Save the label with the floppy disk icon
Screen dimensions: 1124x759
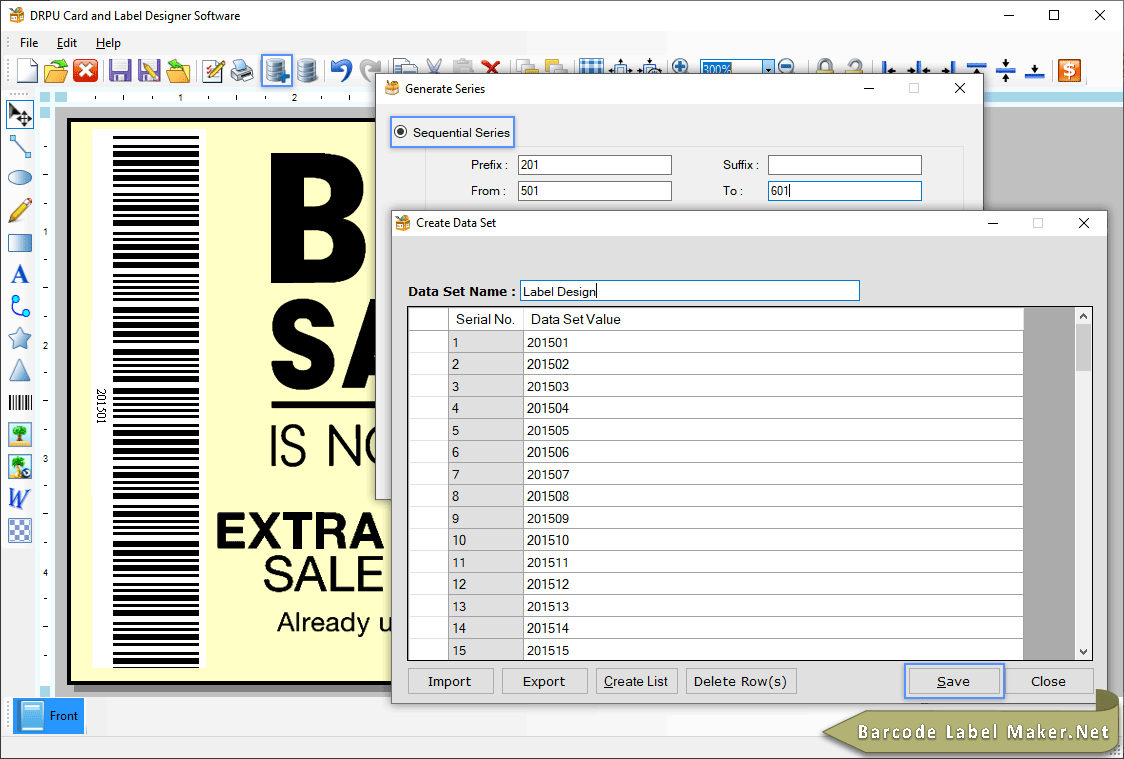(120, 71)
